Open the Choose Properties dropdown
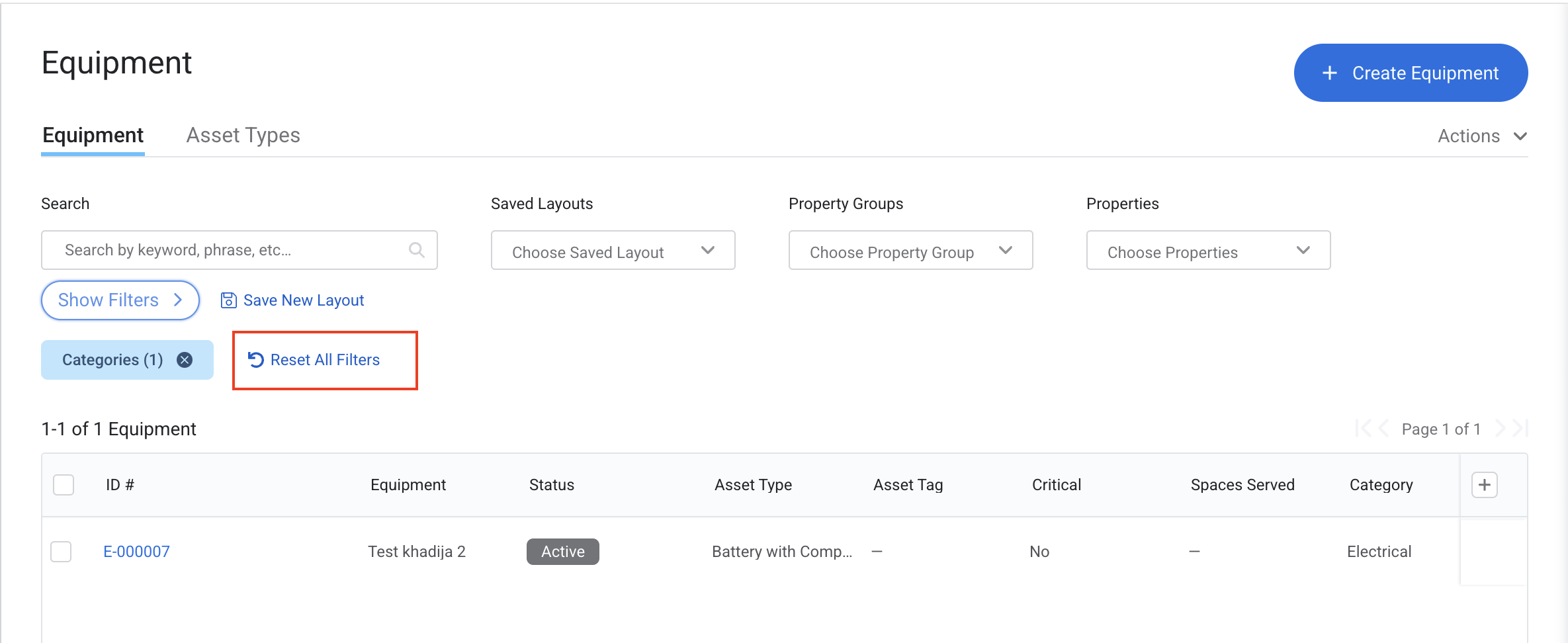 click(x=1208, y=251)
